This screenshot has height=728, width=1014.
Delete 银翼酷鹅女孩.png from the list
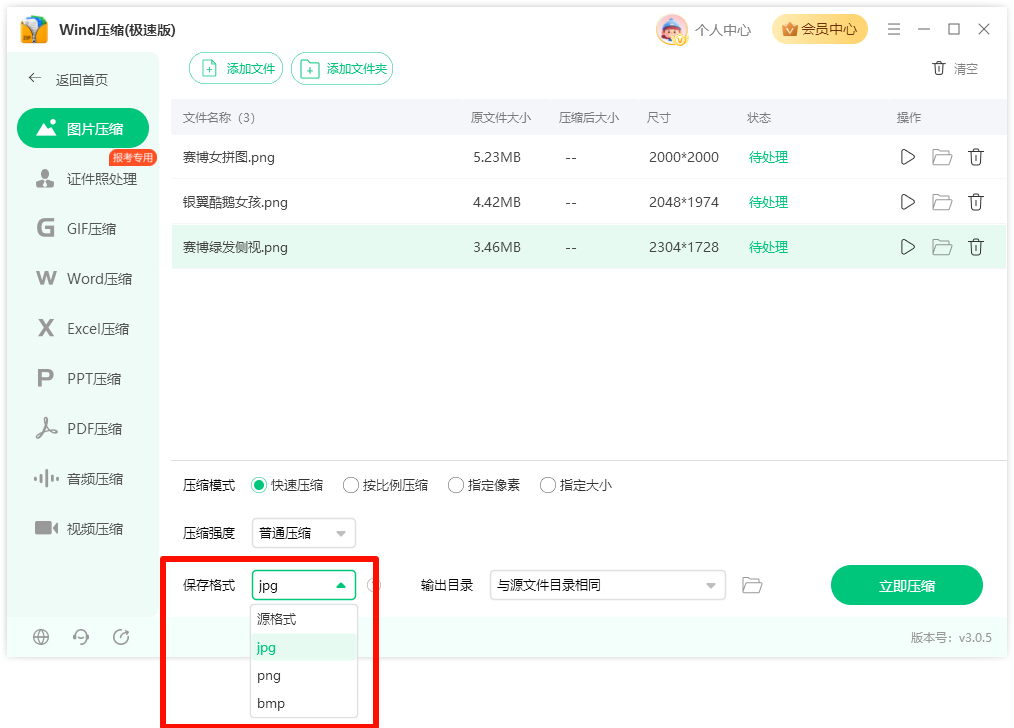(x=976, y=202)
